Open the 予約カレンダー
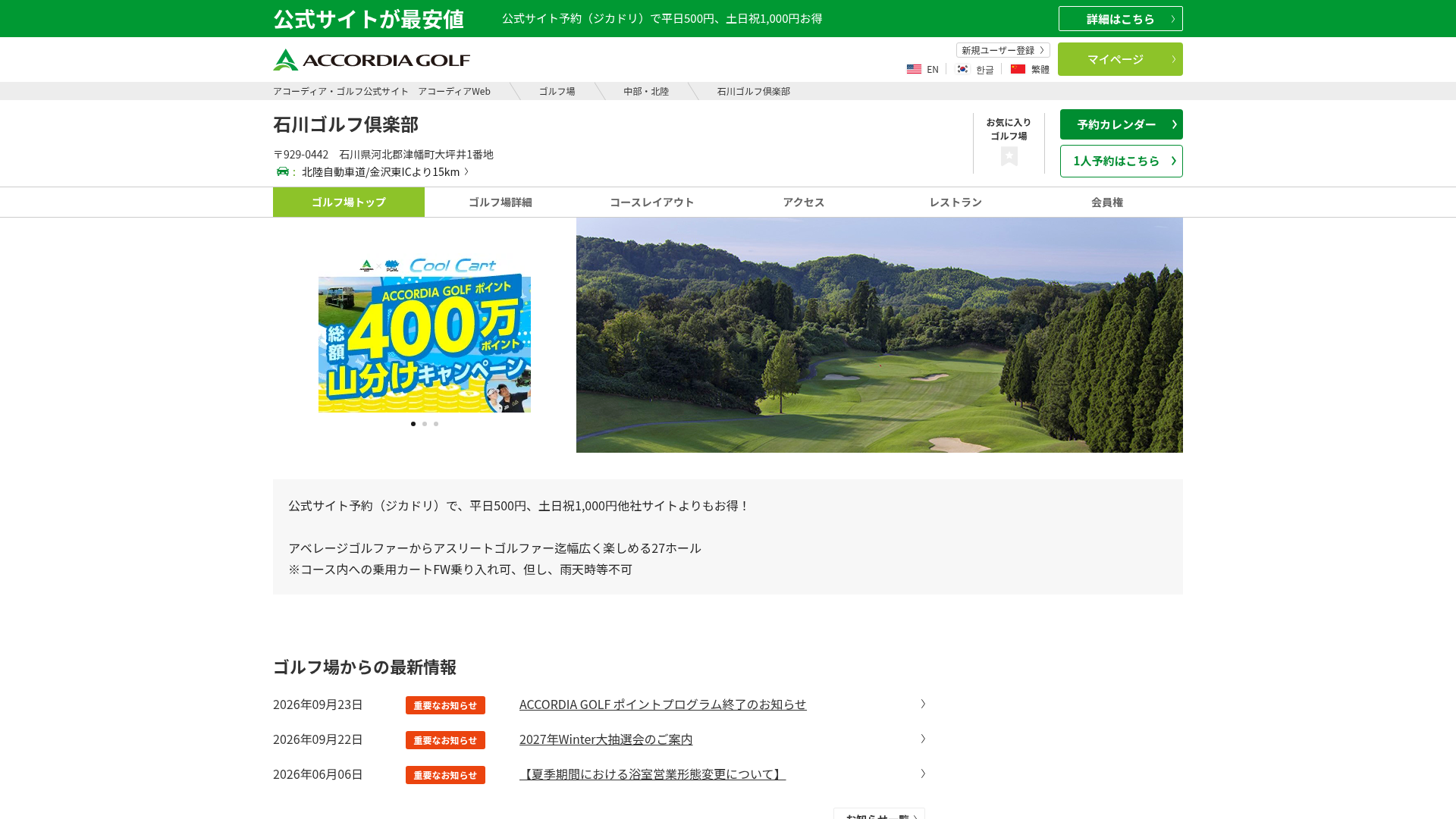 click(x=1122, y=124)
